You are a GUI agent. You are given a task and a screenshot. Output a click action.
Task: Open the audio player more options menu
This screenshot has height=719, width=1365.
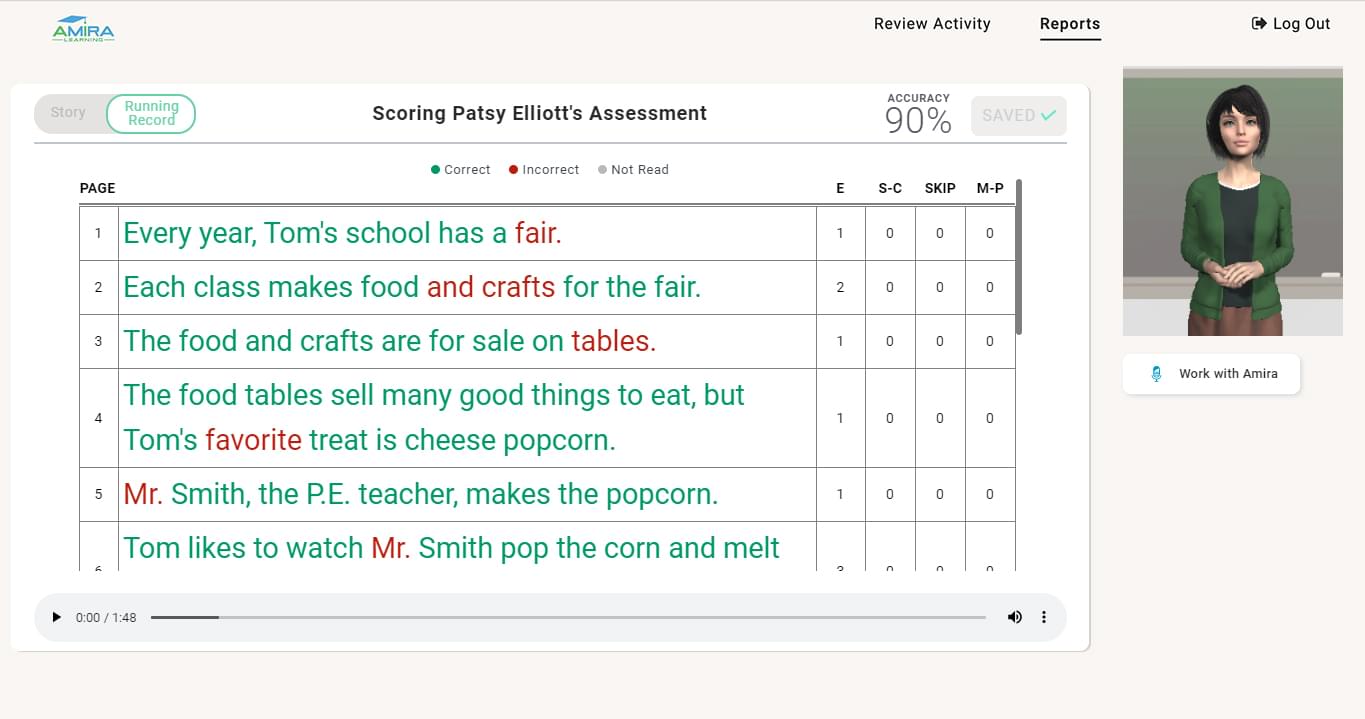click(1044, 617)
